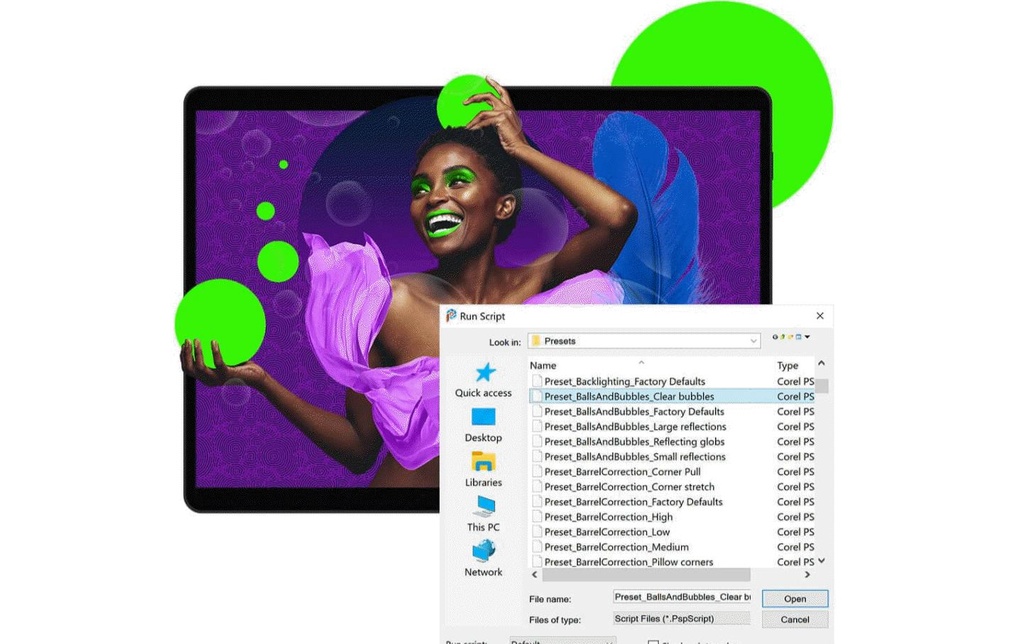Screen dimensions: 1024x644
Task: Click the horizontal scrollbar thumb
Action: [646, 575]
